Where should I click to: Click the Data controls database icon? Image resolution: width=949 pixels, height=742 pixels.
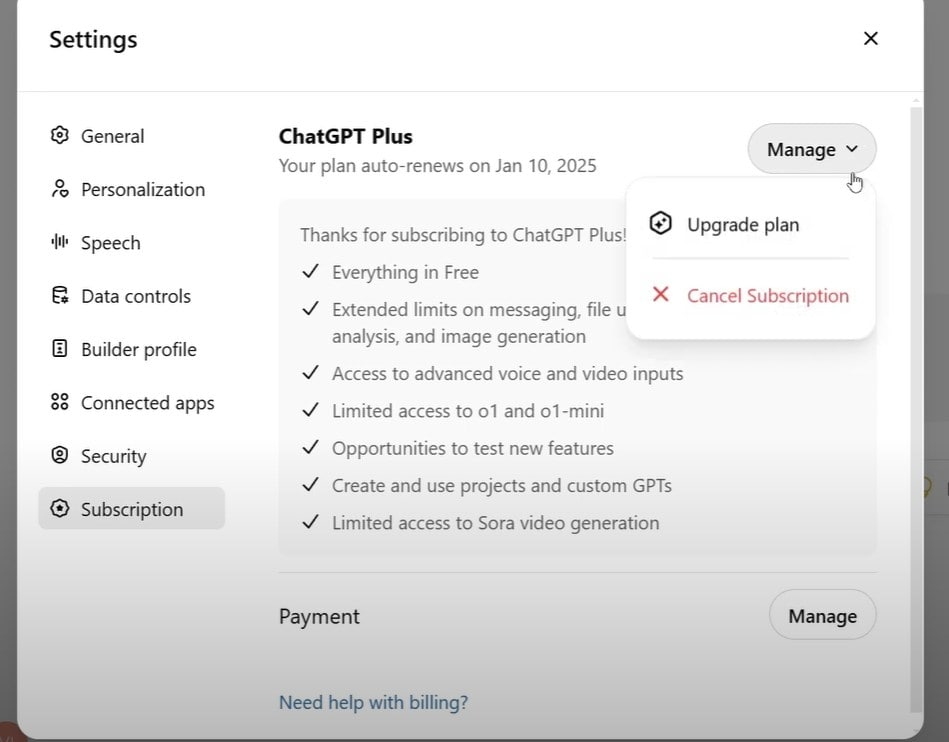coord(60,296)
